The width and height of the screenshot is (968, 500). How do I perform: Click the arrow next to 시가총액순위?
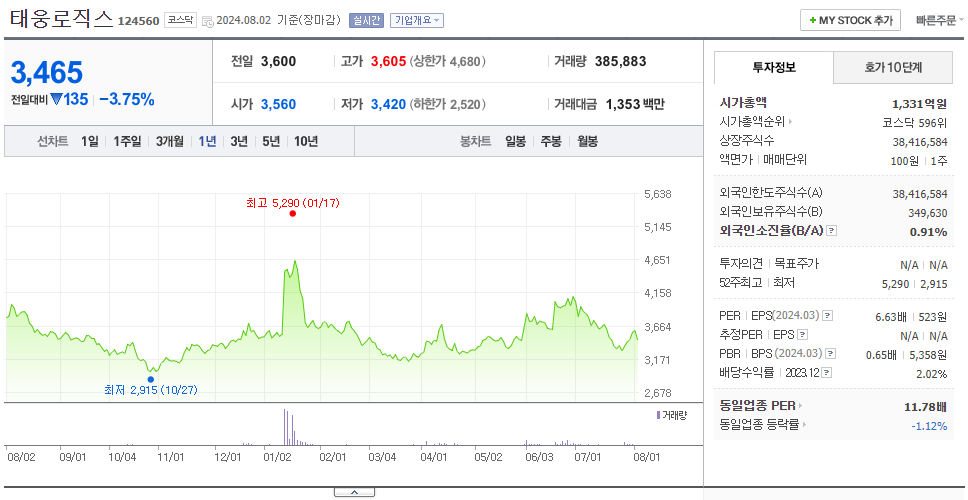(x=790, y=122)
